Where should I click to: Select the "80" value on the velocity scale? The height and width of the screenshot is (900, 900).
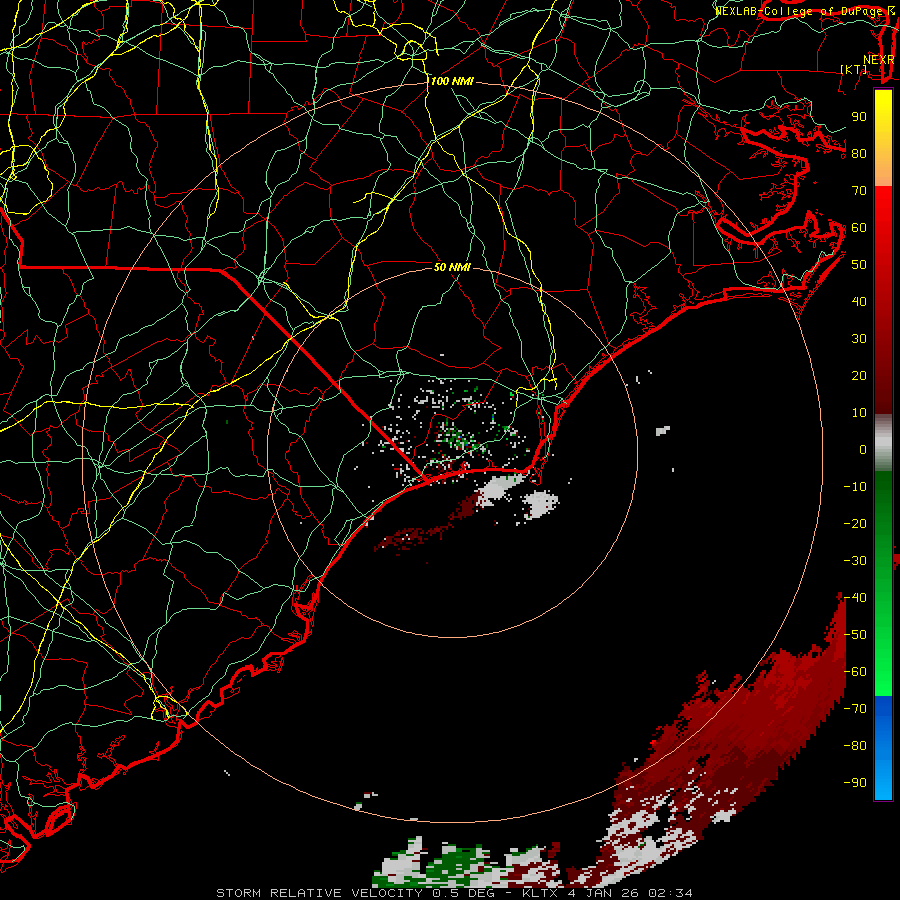(x=859, y=154)
